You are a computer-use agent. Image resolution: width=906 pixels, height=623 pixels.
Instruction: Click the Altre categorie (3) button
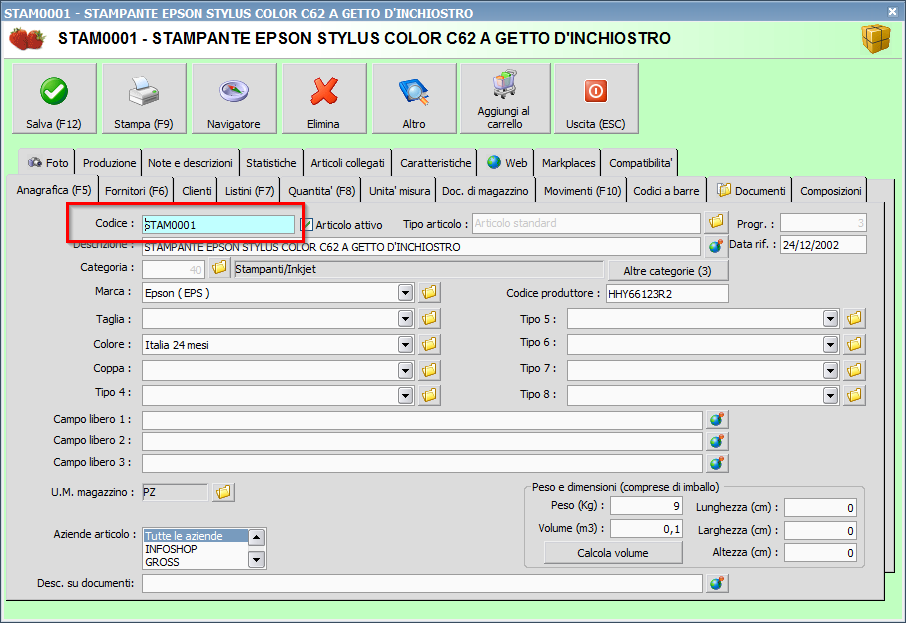click(x=667, y=270)
